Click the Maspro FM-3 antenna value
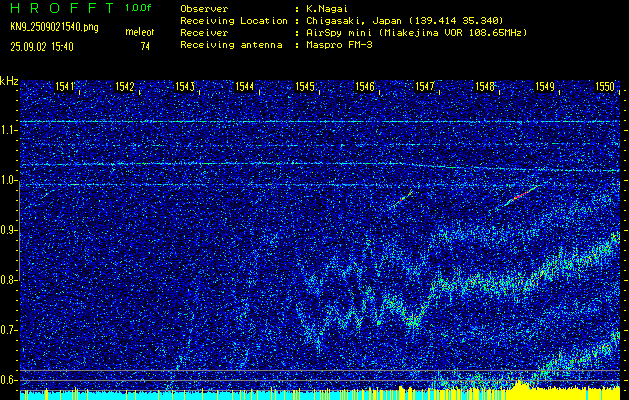This screenshot has width=629, height=400. tap(339, 45)
